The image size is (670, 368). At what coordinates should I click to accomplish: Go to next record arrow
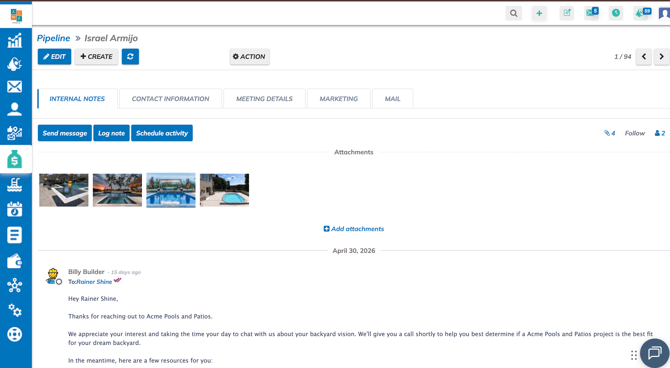click(x=661, y=56)
